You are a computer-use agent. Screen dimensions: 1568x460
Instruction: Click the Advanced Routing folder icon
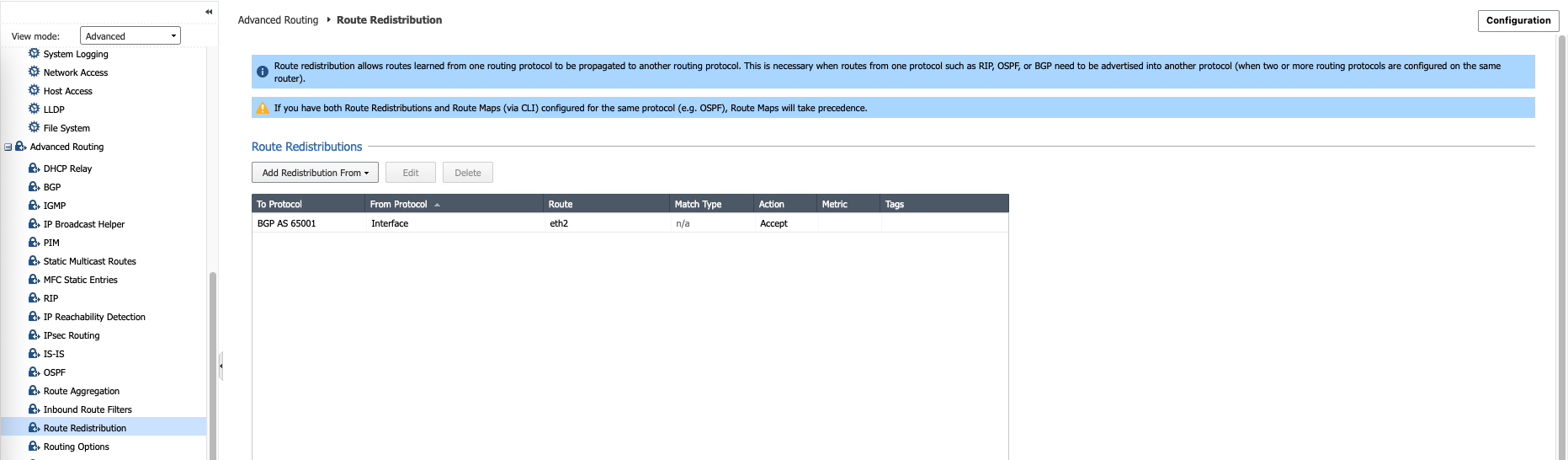click(21, 147)
